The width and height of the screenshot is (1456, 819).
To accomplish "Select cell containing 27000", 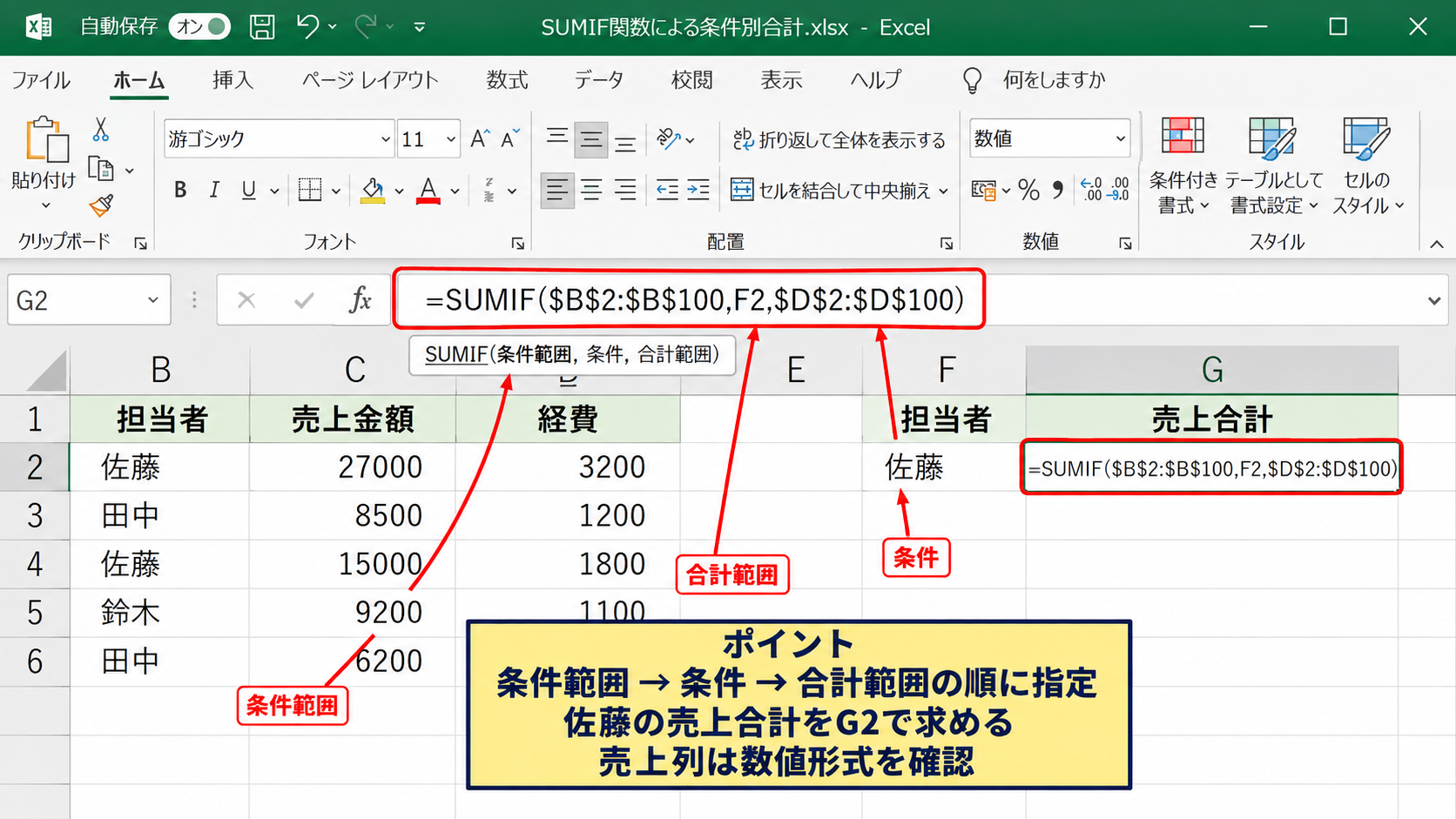I will (x=353, y=467).
